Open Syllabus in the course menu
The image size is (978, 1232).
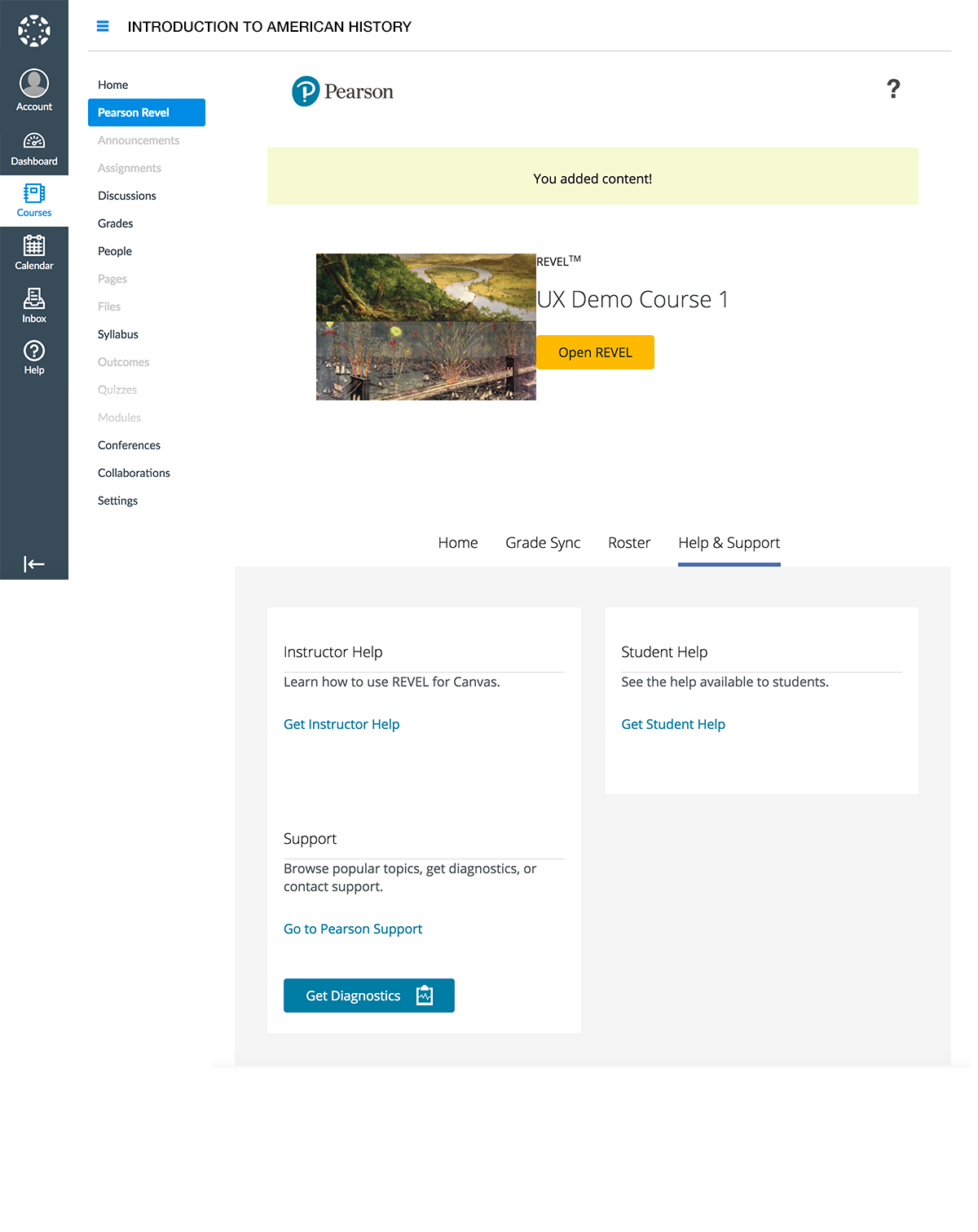[x=118, y=334]
